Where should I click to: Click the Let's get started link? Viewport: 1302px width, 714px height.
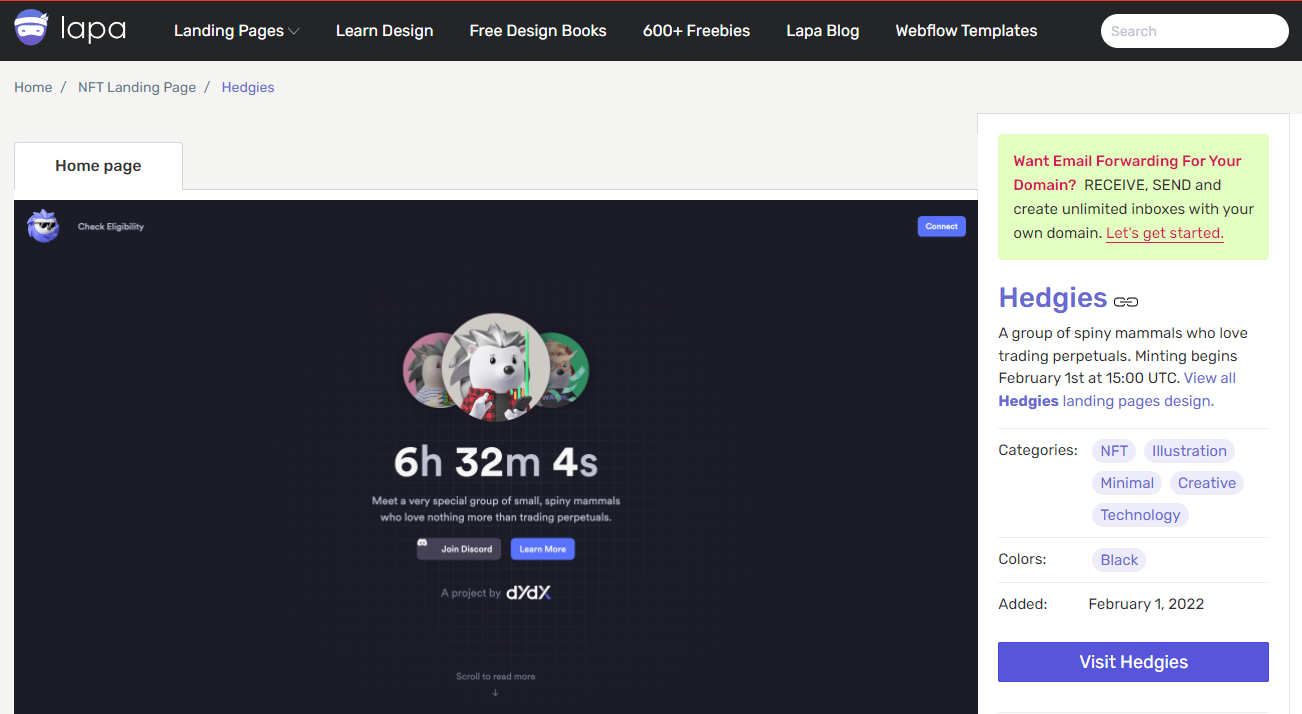pos(1165,233)
